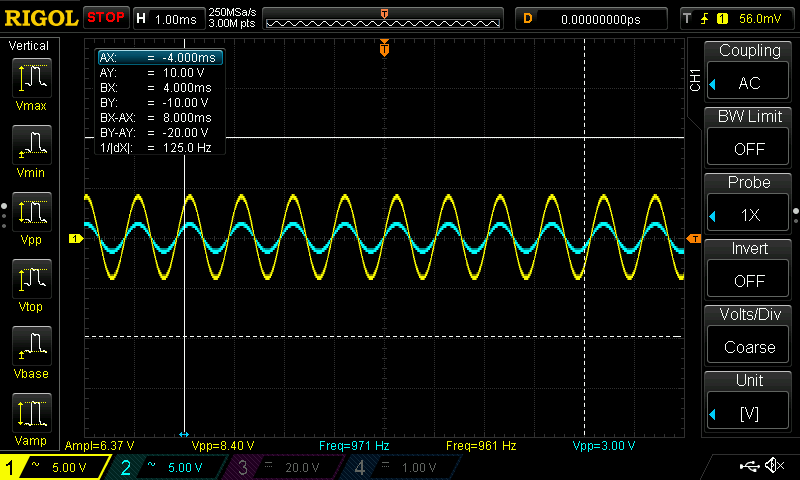Viewport: 800px width, 480px height.
Task: Click the Freq=961 Hz measurement
Action: pyautogui.click(x=481, y=446)
